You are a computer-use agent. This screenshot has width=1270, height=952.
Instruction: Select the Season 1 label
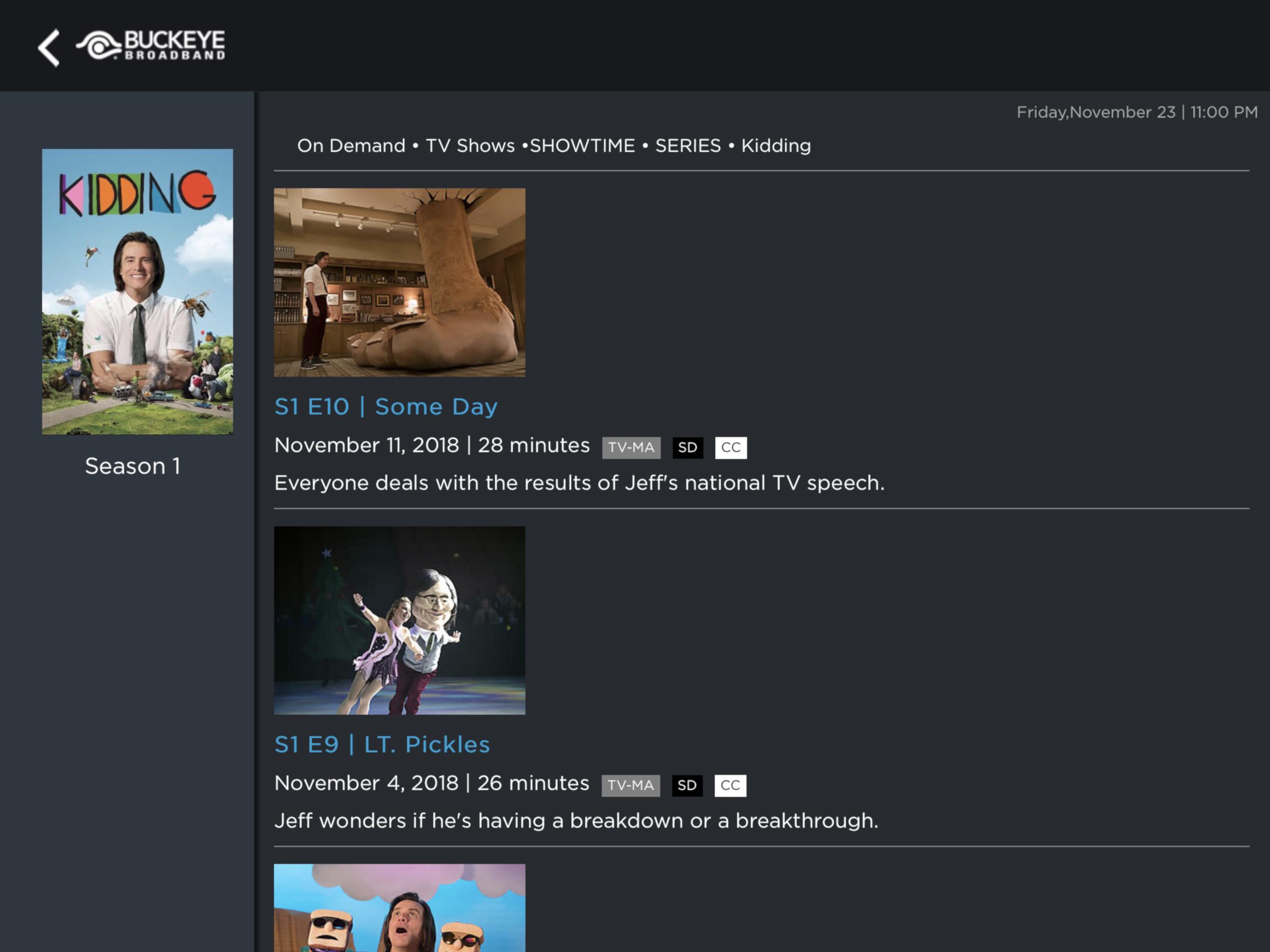click(x=132, y=466)
